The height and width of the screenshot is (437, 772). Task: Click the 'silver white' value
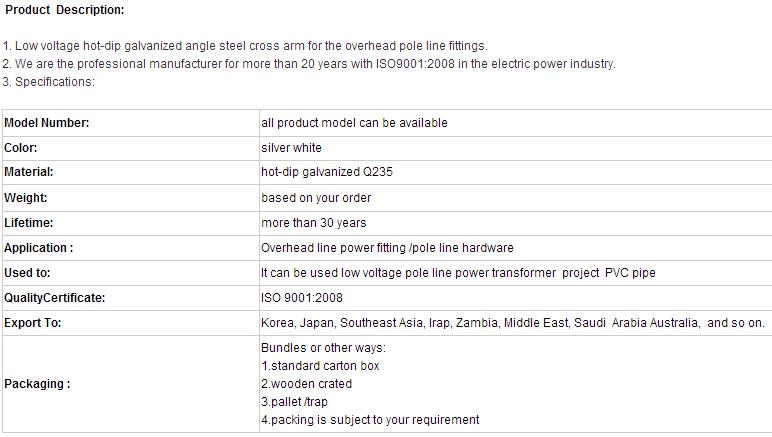click(x=291, y=148)
